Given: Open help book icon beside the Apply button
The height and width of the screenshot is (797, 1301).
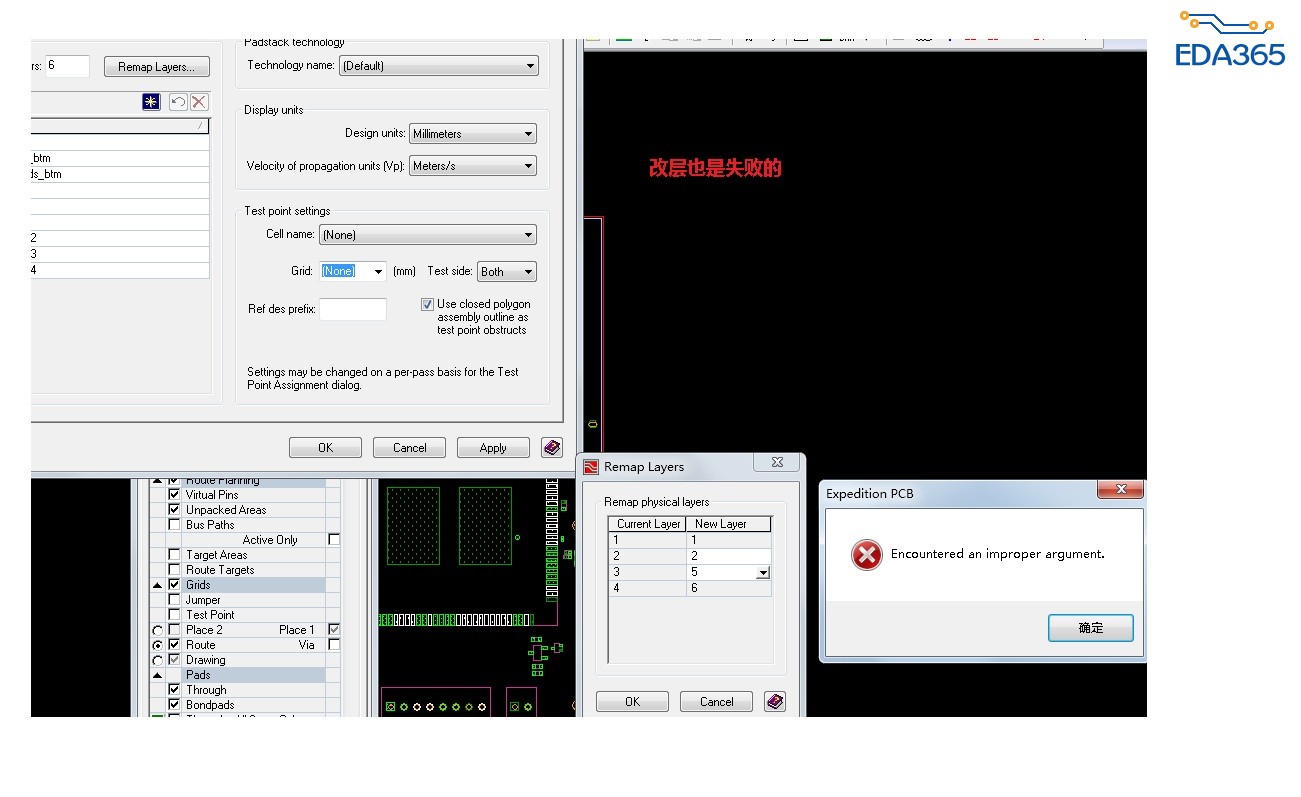Looking at the screenshot, I should [552, 448].
